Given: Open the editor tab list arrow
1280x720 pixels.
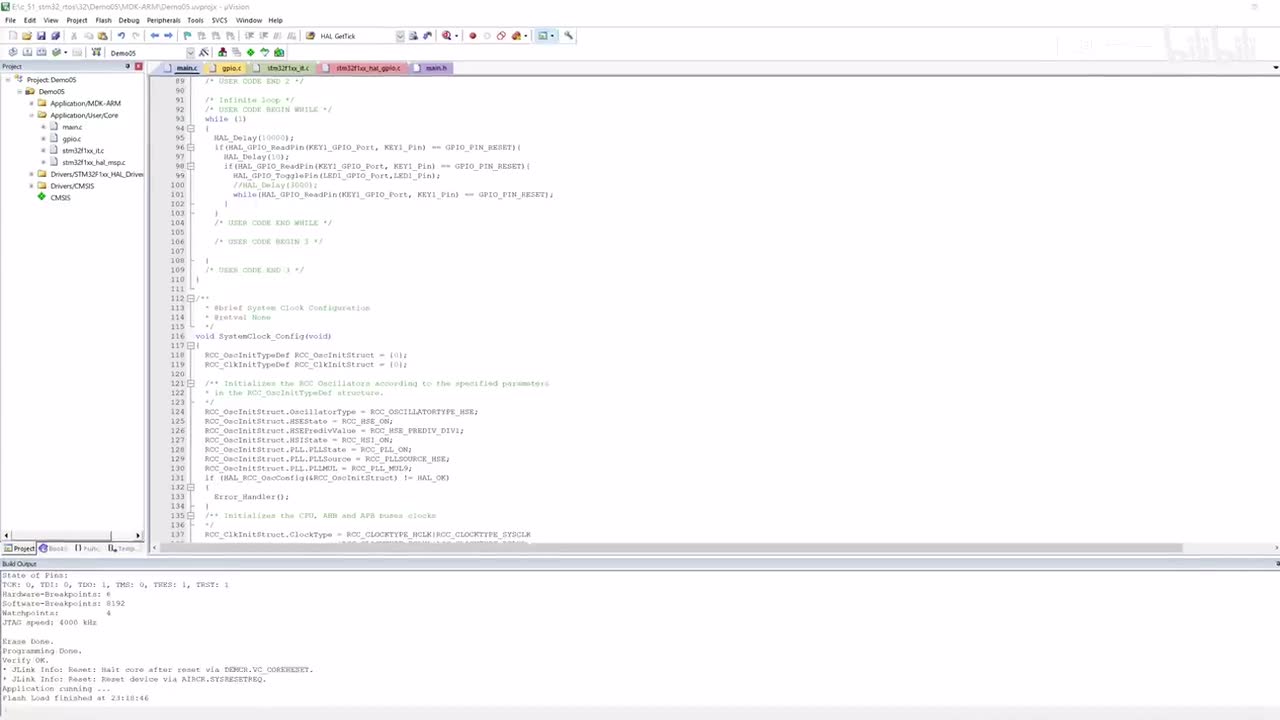Looking at the screenshot, I should [x=1275, y=68].
